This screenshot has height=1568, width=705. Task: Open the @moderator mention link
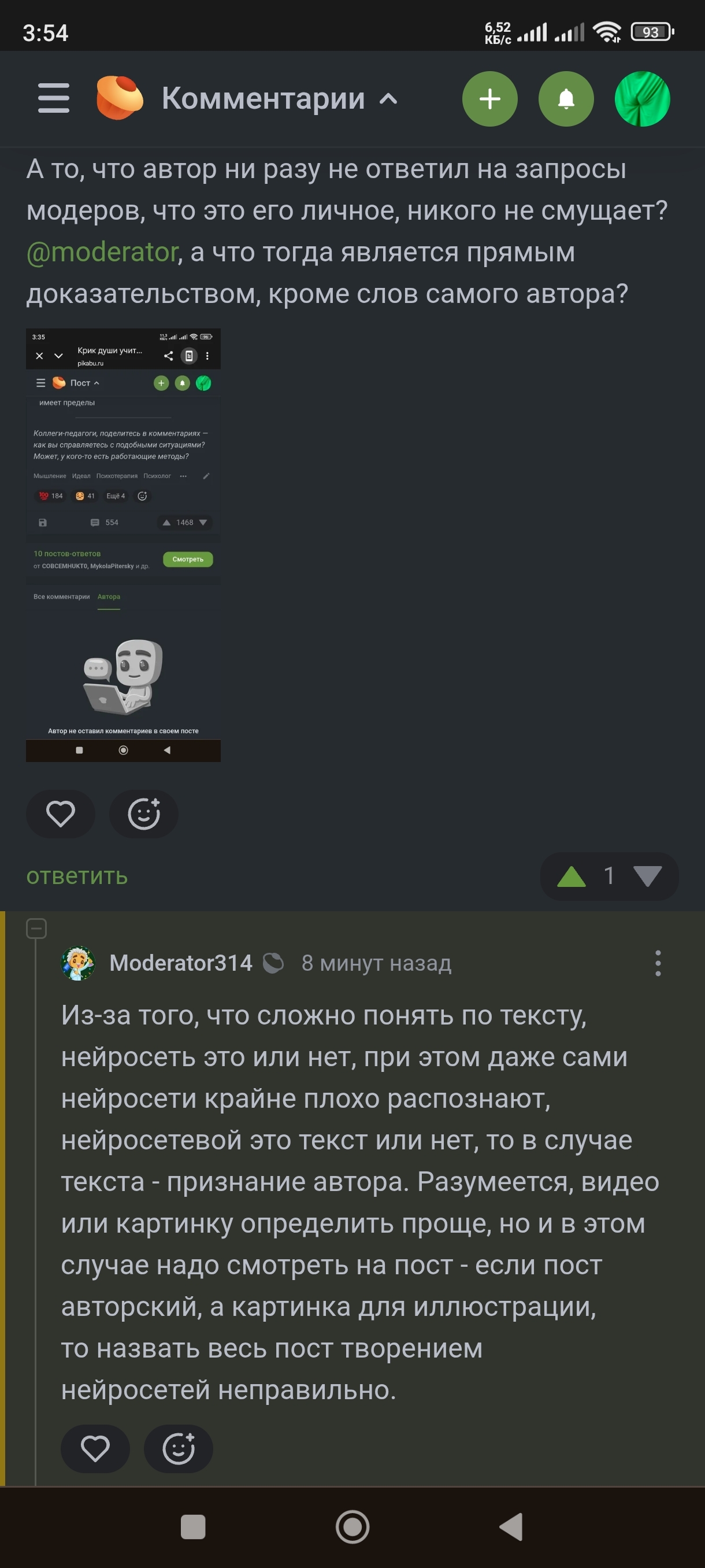tap(102, 252)
